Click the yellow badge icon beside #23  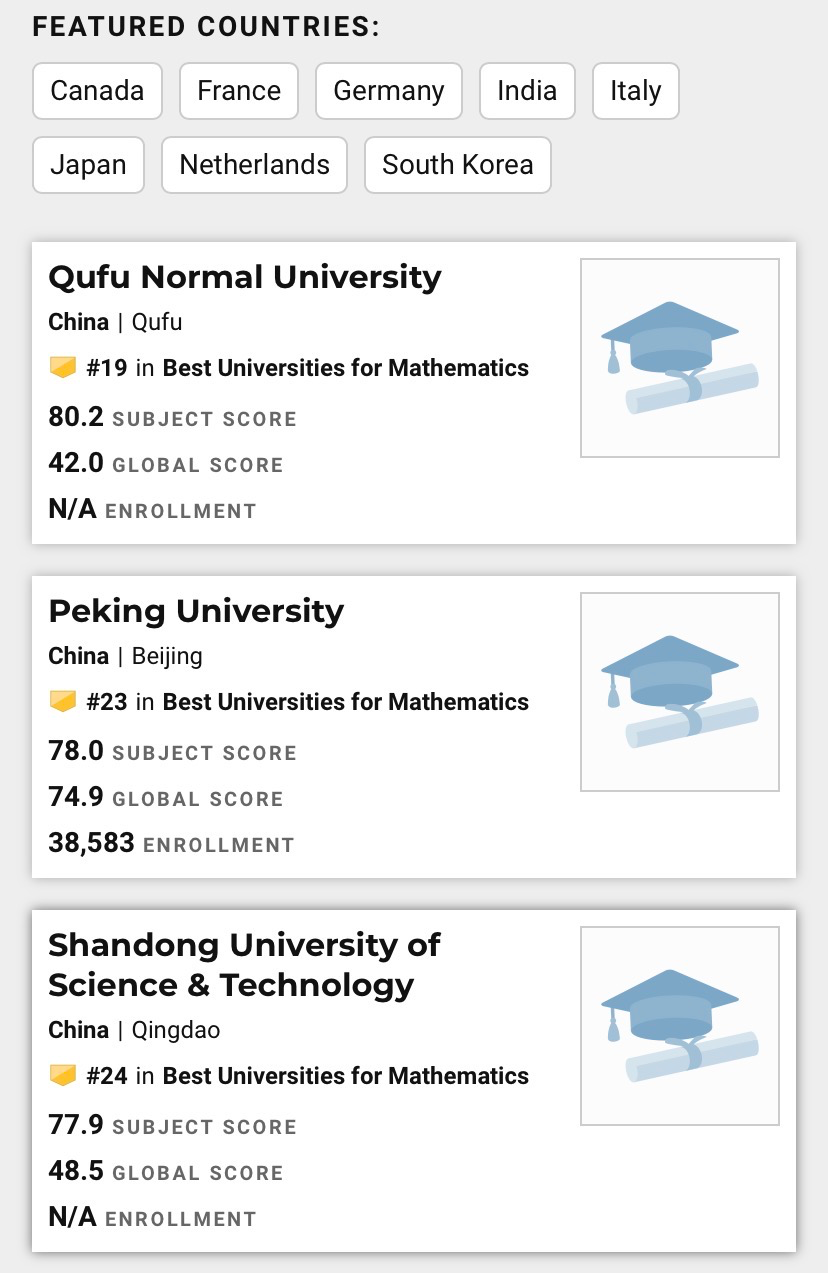(x=63, y=702)
